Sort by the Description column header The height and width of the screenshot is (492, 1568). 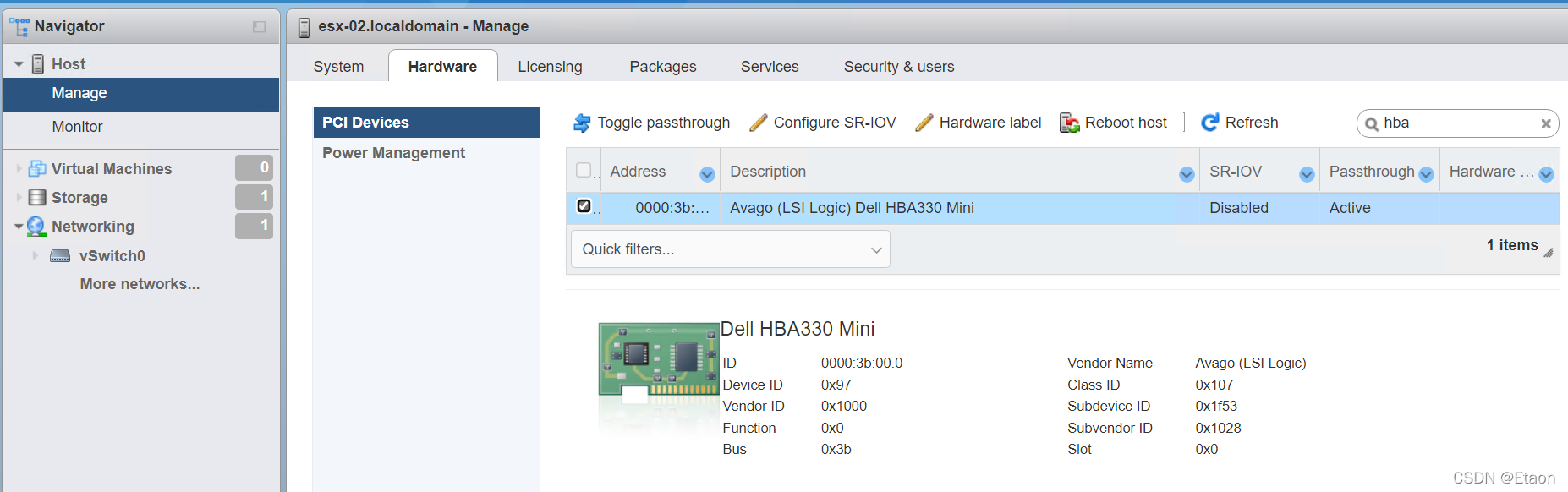click(x=768, y=172)
